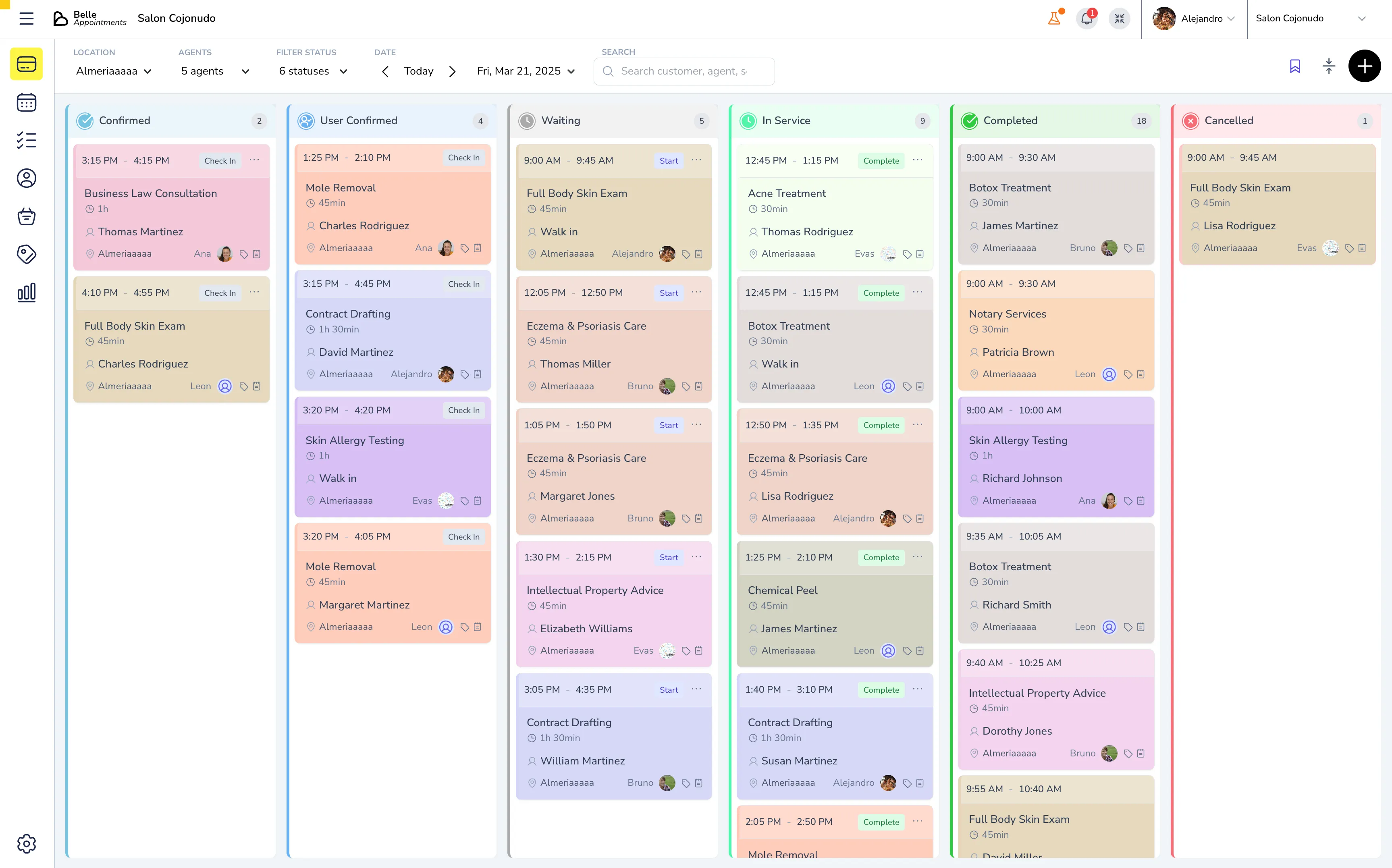
Task: Expand the '6 statuses' filter dropdown
Action: [312, 71]
